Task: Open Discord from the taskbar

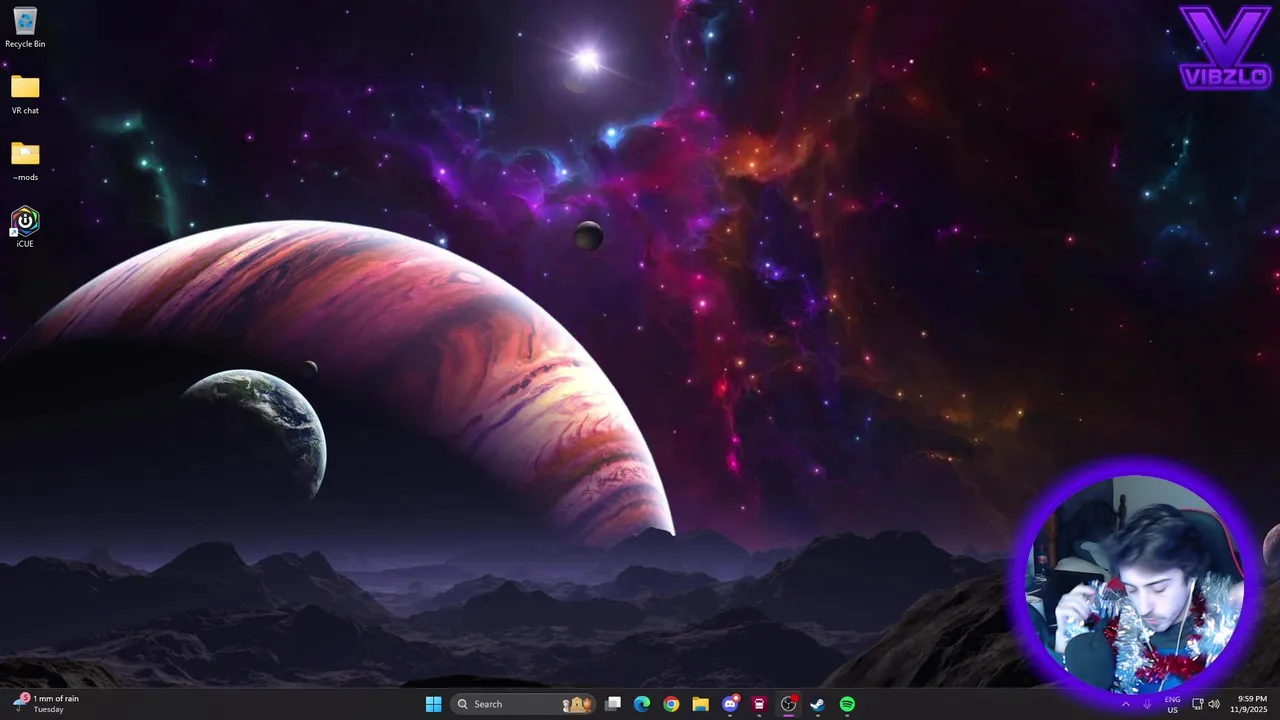Action: coord(730,704)
